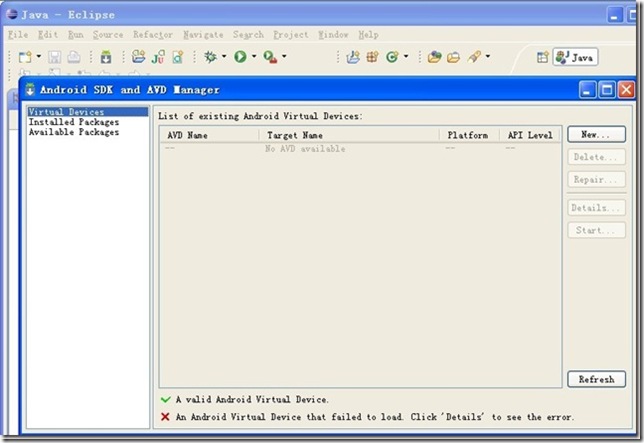Viewport: 644px width, 443px height.
Task: Open the Project menu
Action: (291, 35)
